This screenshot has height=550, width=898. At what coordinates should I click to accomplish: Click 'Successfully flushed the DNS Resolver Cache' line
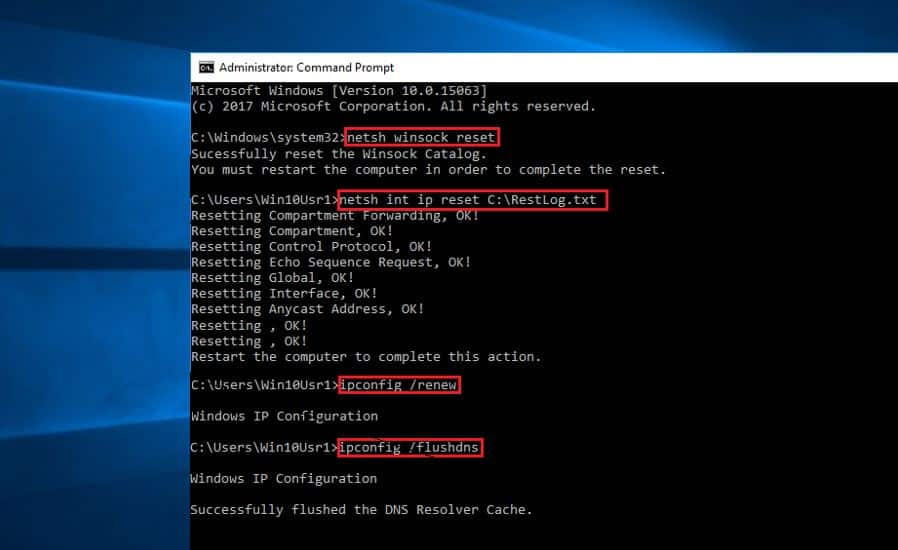[361, 510]
